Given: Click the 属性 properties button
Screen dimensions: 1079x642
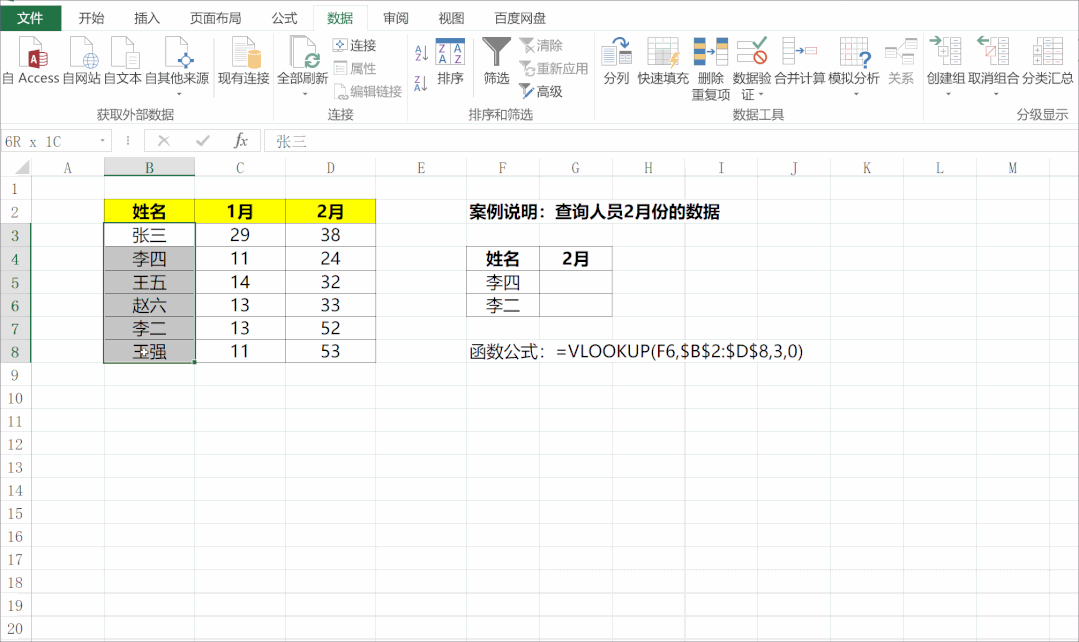Looking at the screenshot, I should [x=354, y=68].
